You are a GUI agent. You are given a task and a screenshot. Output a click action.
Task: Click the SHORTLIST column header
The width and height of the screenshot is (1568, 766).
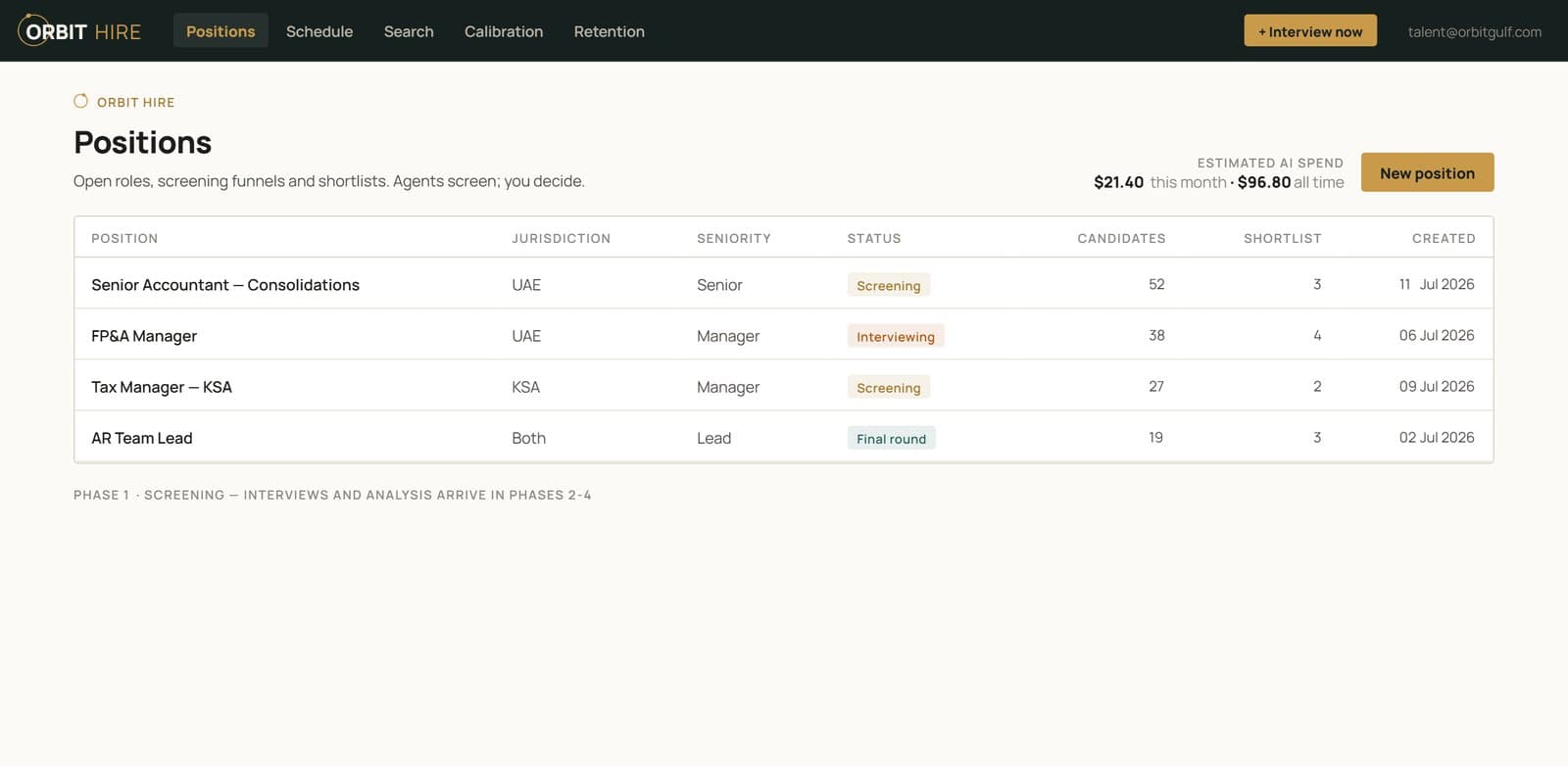point(1282,238)
